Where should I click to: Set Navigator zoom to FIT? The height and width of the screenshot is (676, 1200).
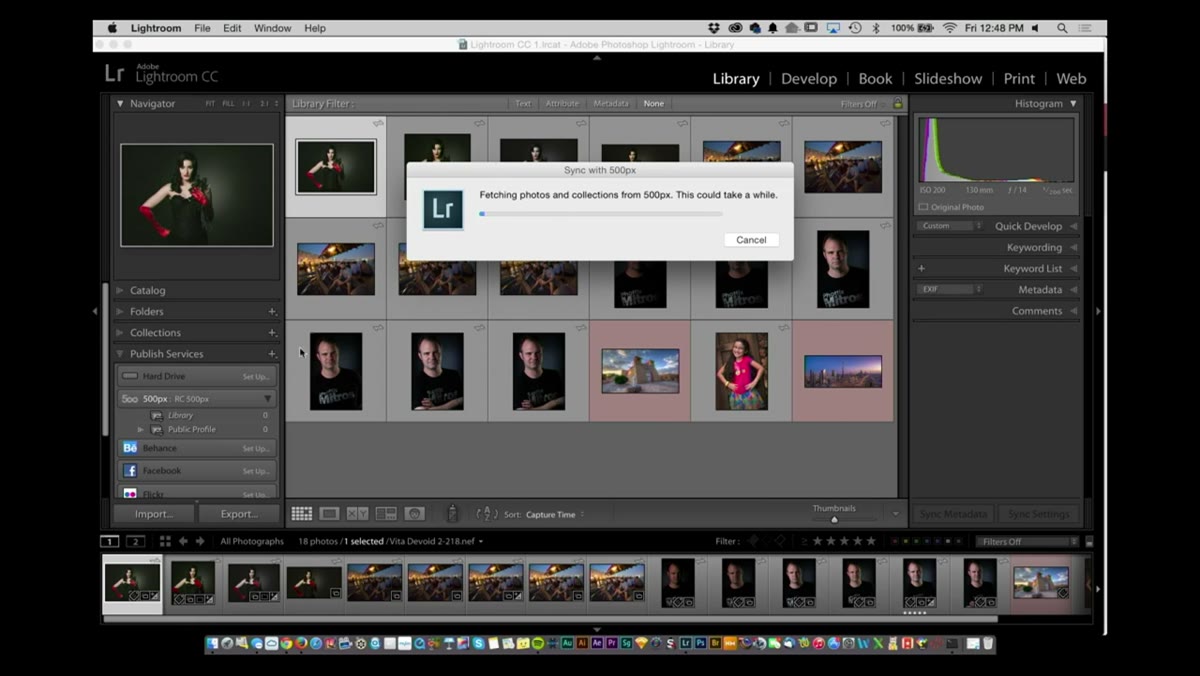coord(210,104)
